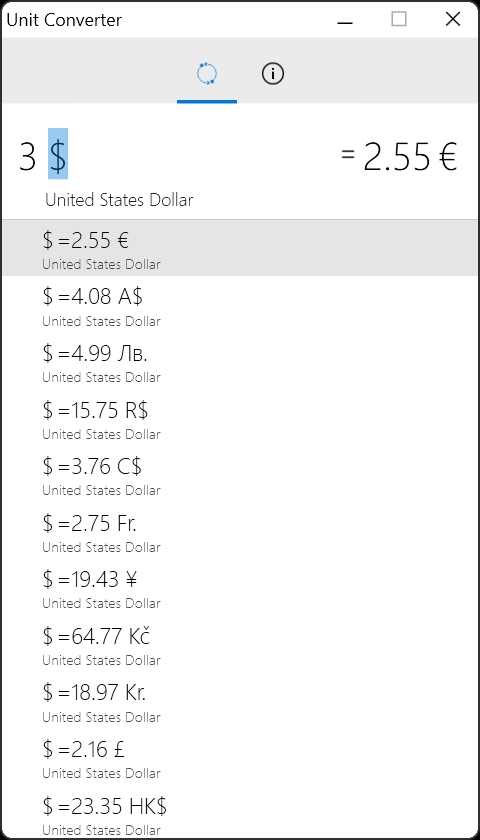Choose the $ =64.77 Kč conversion
The image size is (480, 840).
point(240,643)
